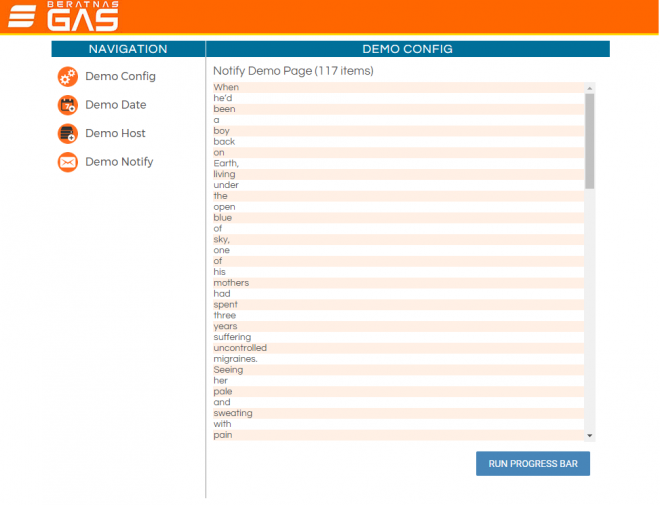Click the Demo Host server icon
Image resolution: width=660 pixels, height=505 pixels.
(67, 134)
